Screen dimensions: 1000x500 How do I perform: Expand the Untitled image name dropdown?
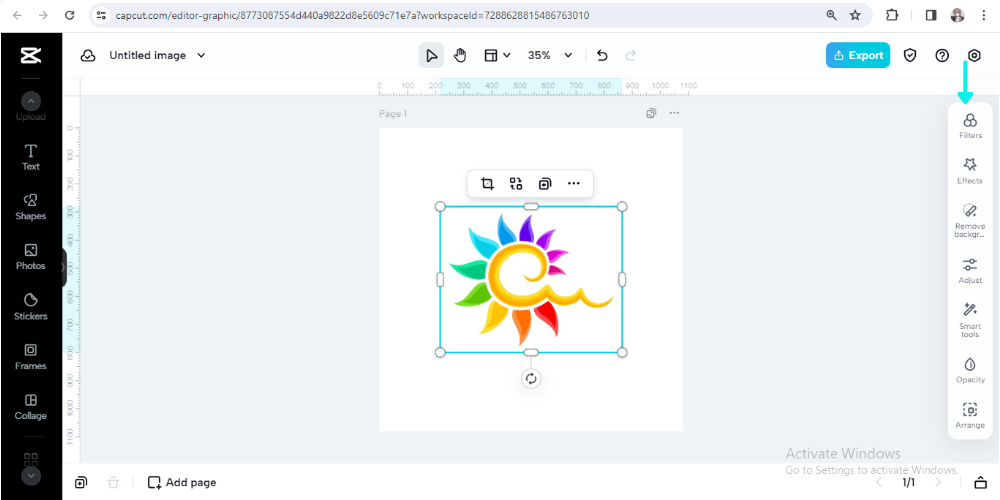pyautogui.click(x=201, y=55)
